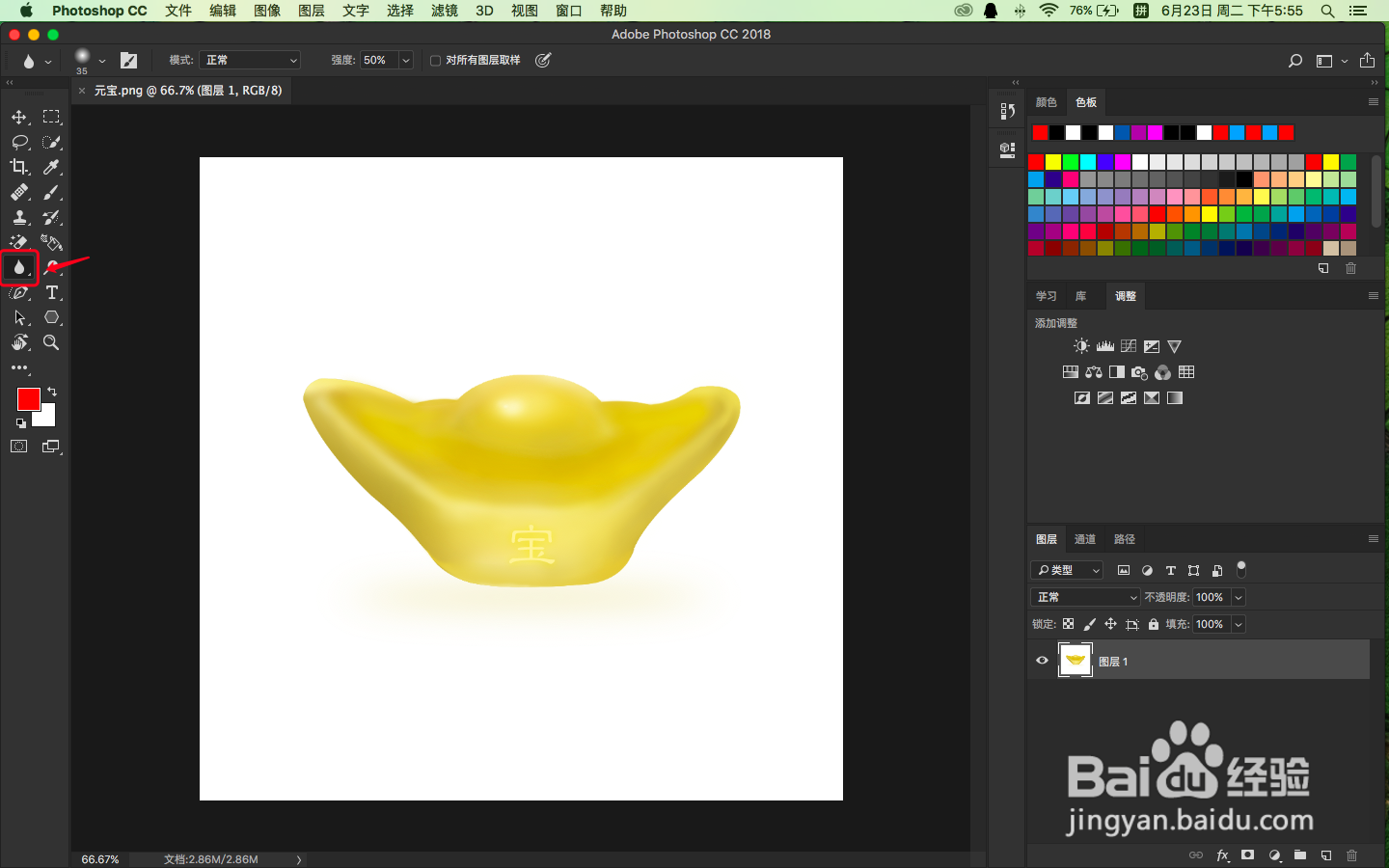Open layer filter 类型 dropdown

1067,570
